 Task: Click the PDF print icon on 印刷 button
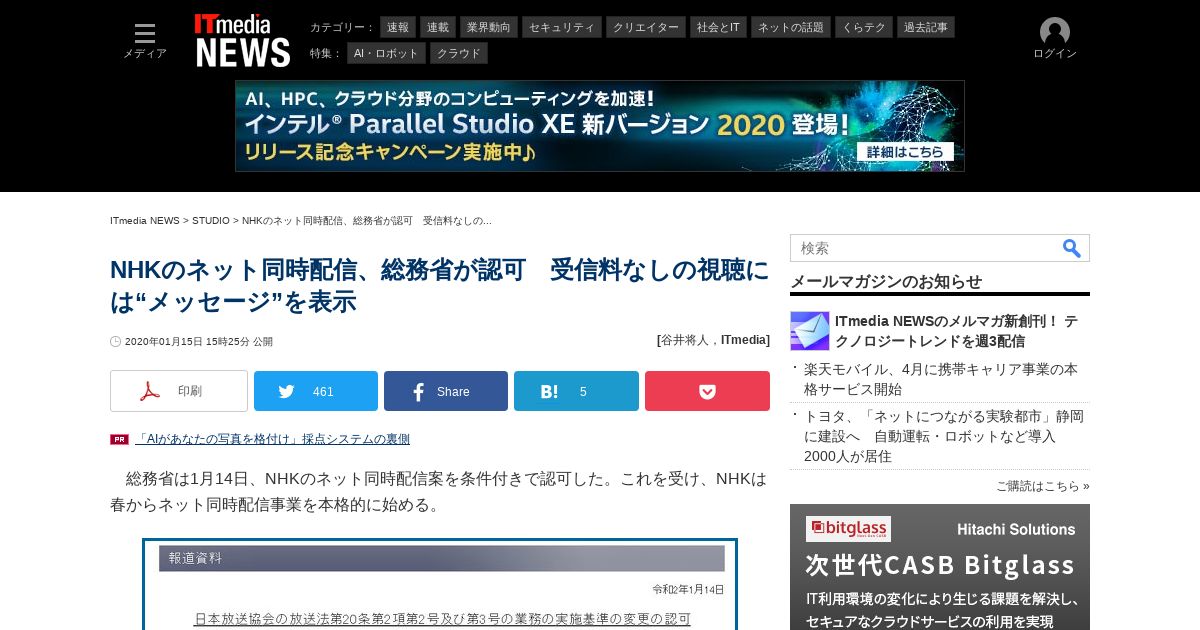[150, 391]
